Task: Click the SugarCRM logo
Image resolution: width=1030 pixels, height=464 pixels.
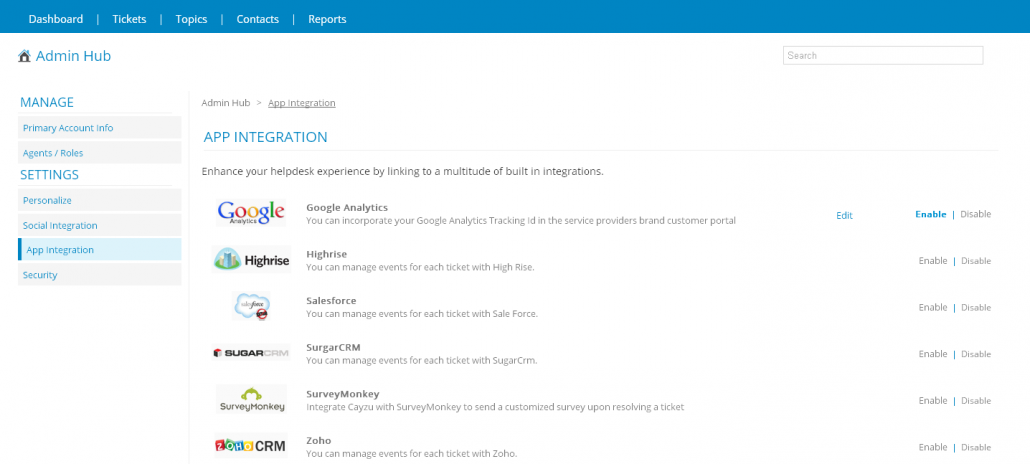Action: (x=251, y=353)
